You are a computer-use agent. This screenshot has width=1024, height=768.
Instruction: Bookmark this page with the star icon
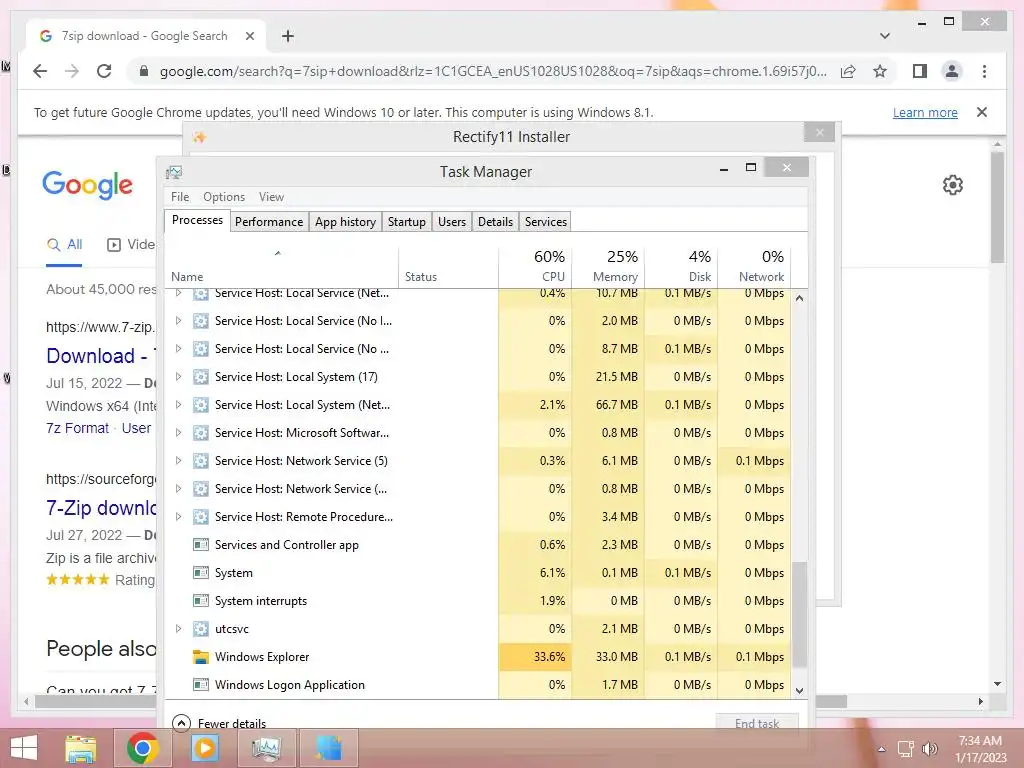point(880,71)
